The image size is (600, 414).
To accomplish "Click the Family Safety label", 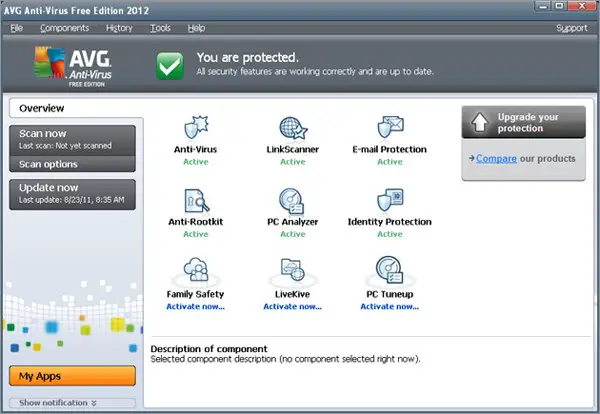I will pos(196,294).
